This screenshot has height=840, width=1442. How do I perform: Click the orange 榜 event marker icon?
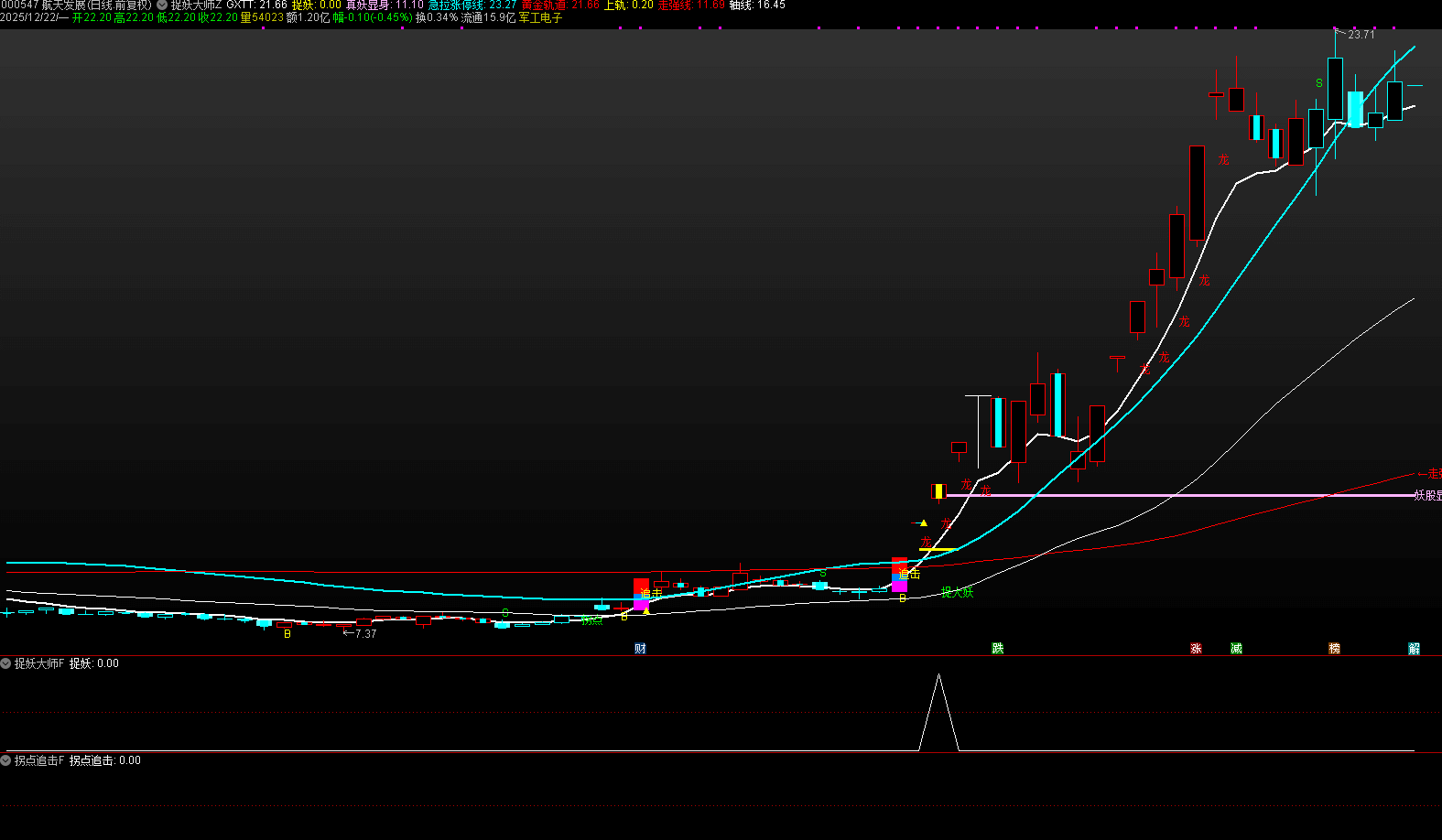coord(1334,649)
